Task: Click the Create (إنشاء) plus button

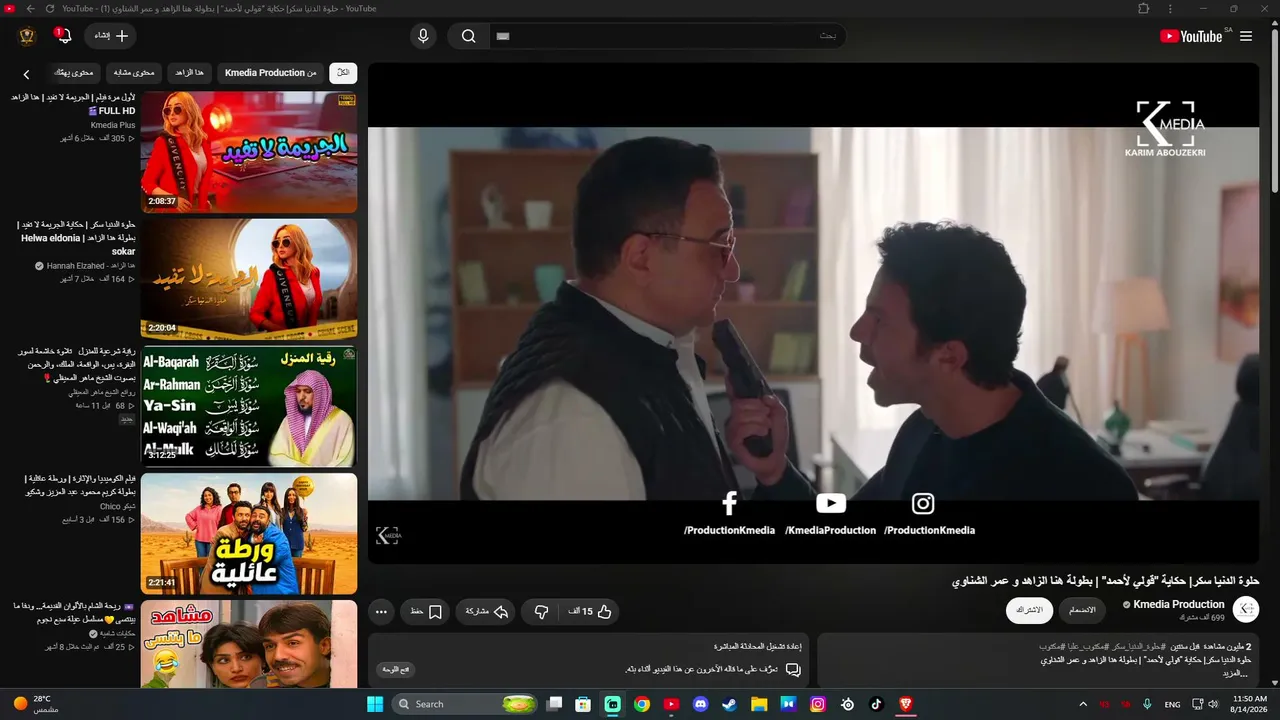Action: click(110, 36)
